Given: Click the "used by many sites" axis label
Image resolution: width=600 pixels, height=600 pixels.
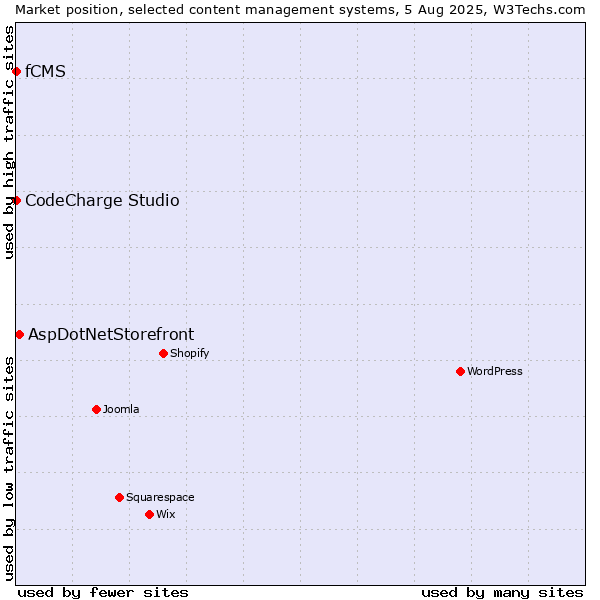Looking at the screenshot, I should pos(502,593).
